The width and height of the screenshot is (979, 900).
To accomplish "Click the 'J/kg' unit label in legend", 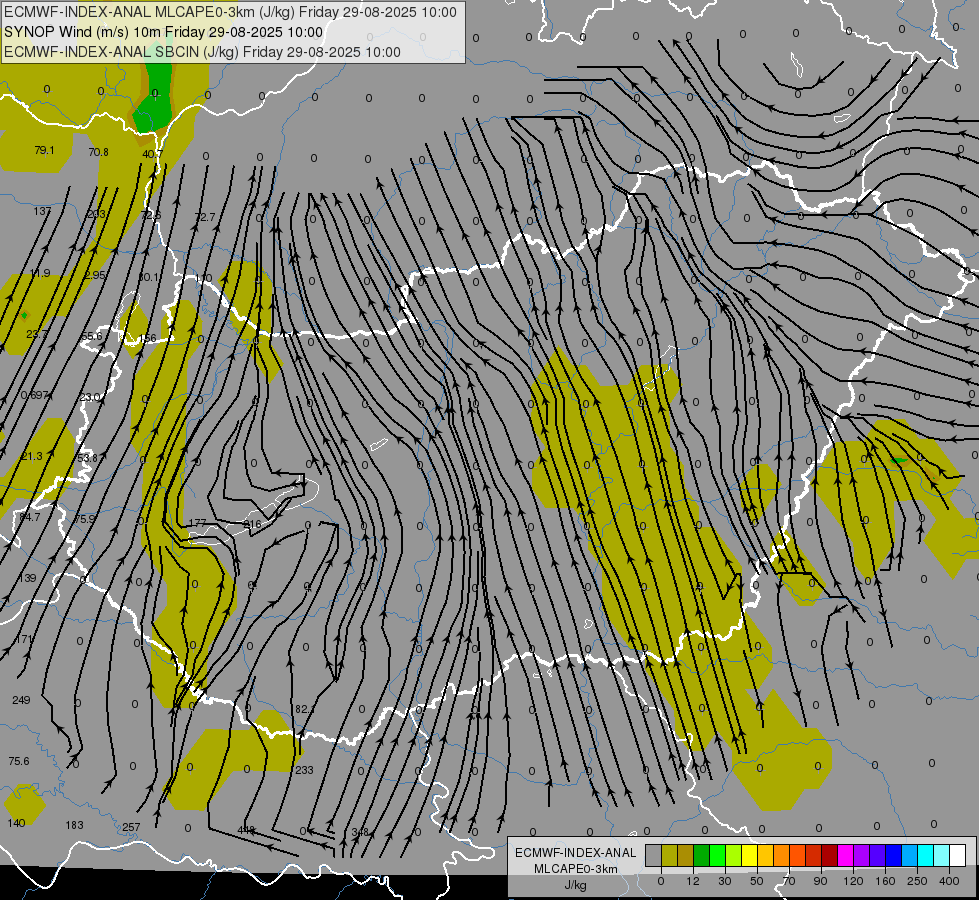I will click(x=576, y=885).
